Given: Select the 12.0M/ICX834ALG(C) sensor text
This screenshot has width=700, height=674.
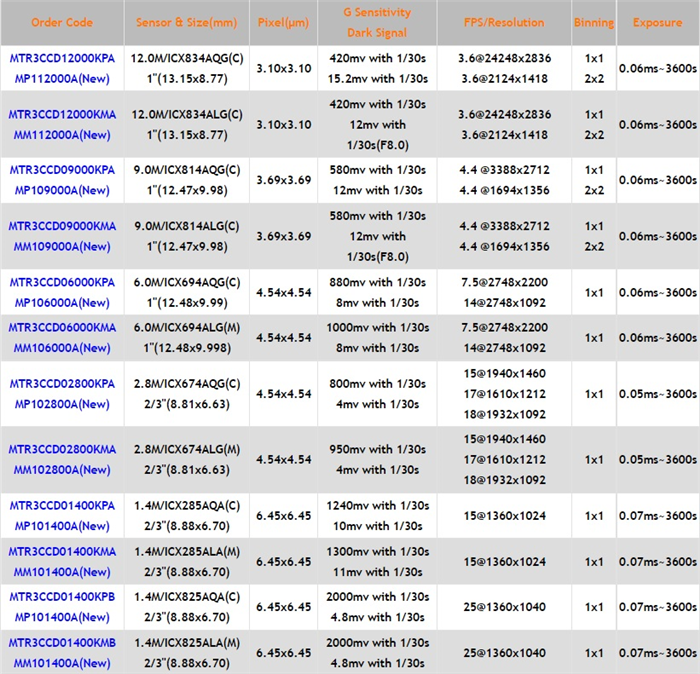Looking at the screenshot, I should (187, 115).
